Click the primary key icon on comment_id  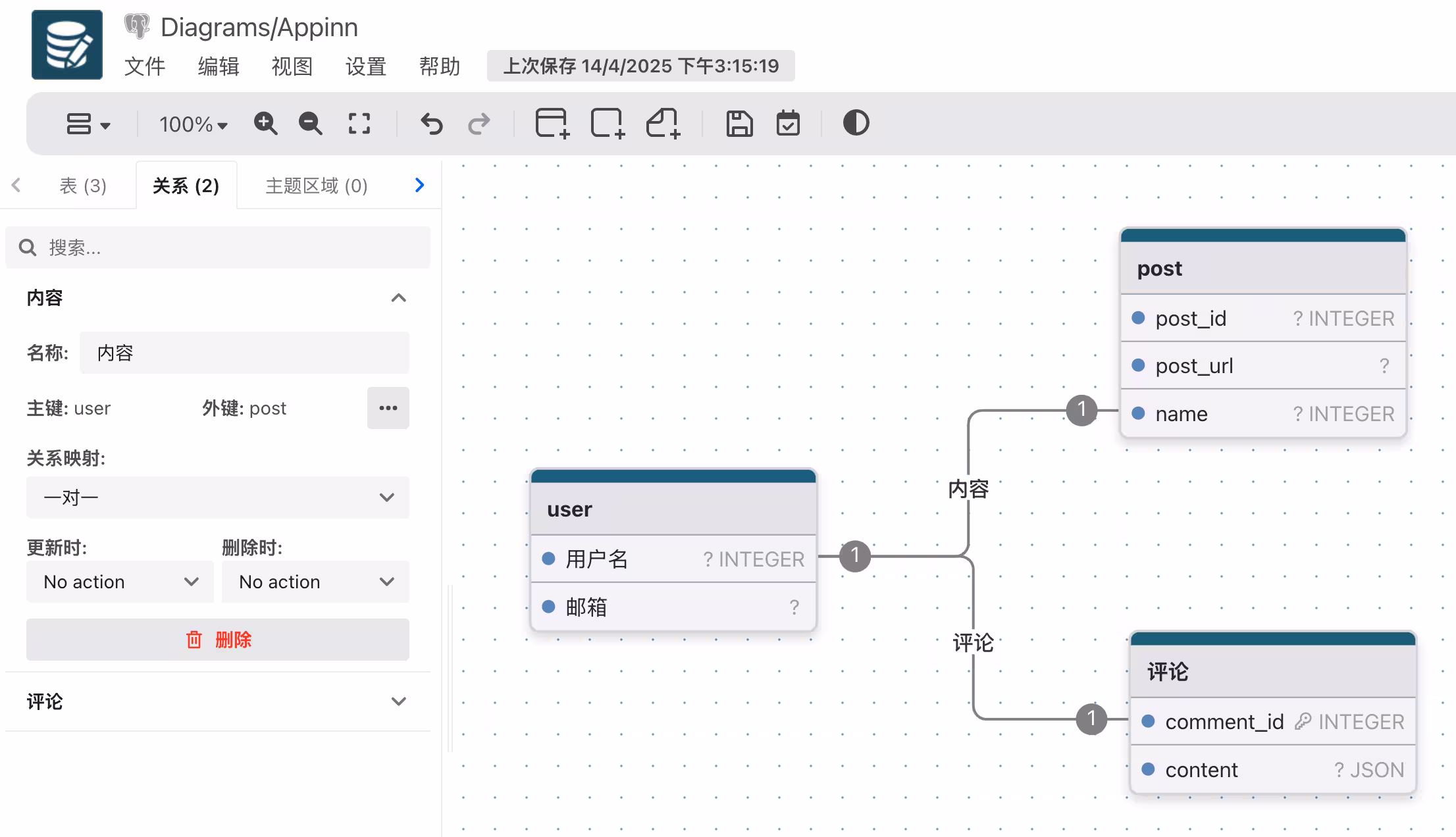1303,722
